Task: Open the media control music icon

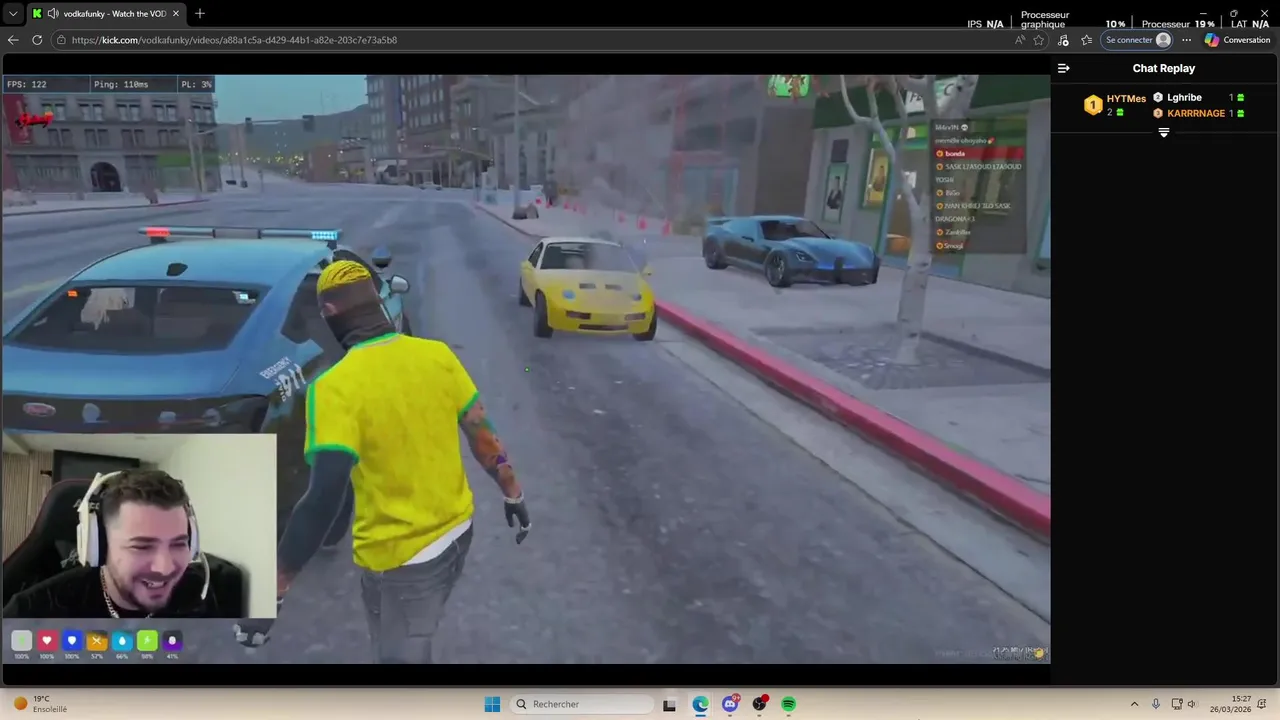Action: coord(1062,40)
